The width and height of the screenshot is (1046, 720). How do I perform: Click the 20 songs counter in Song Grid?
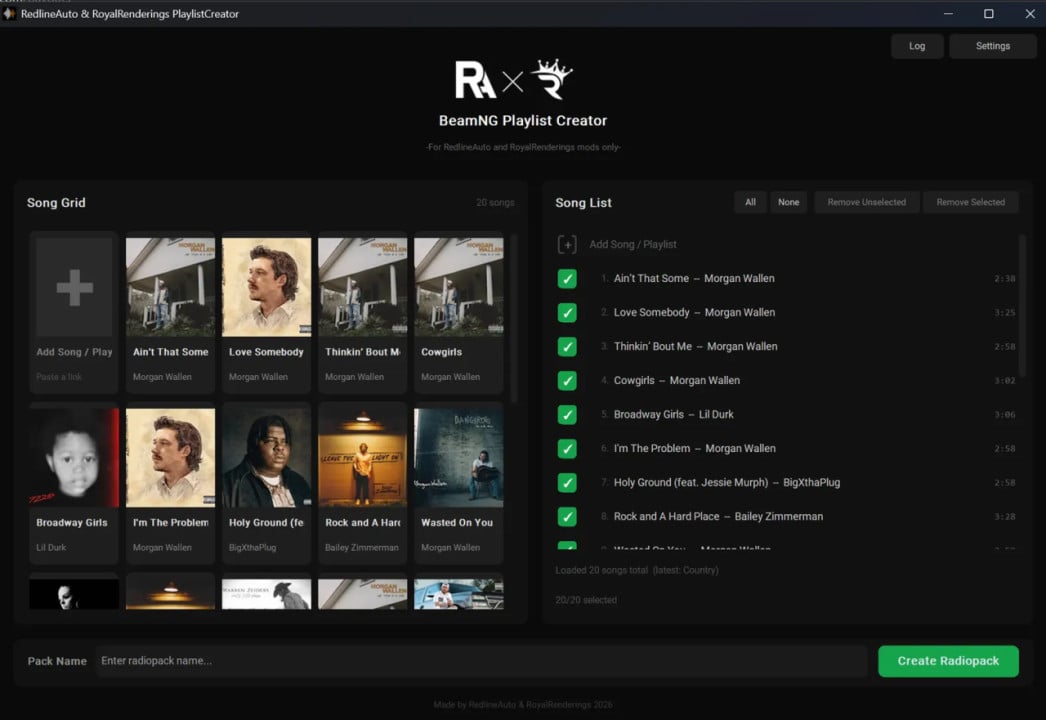[495, 202]
